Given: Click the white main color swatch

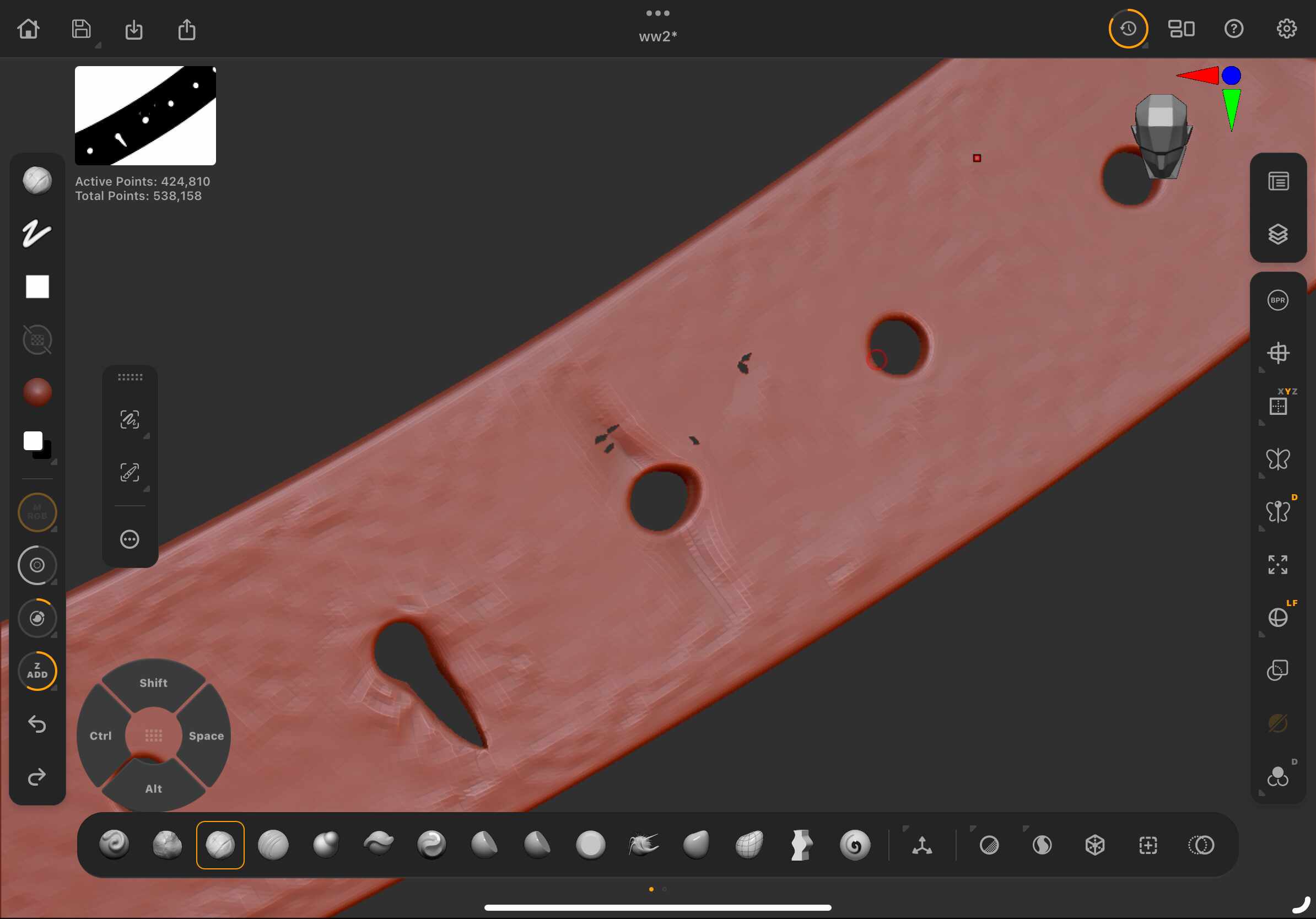Looking at the screenshot, I should click(x=33, y=441).
